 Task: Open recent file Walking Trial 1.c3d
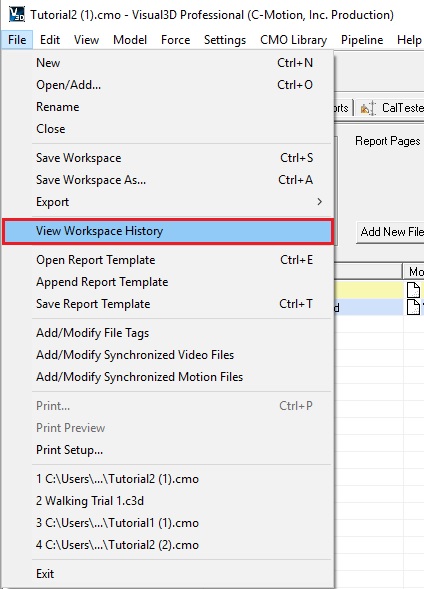pyautogui.click(x=168, y=501)
